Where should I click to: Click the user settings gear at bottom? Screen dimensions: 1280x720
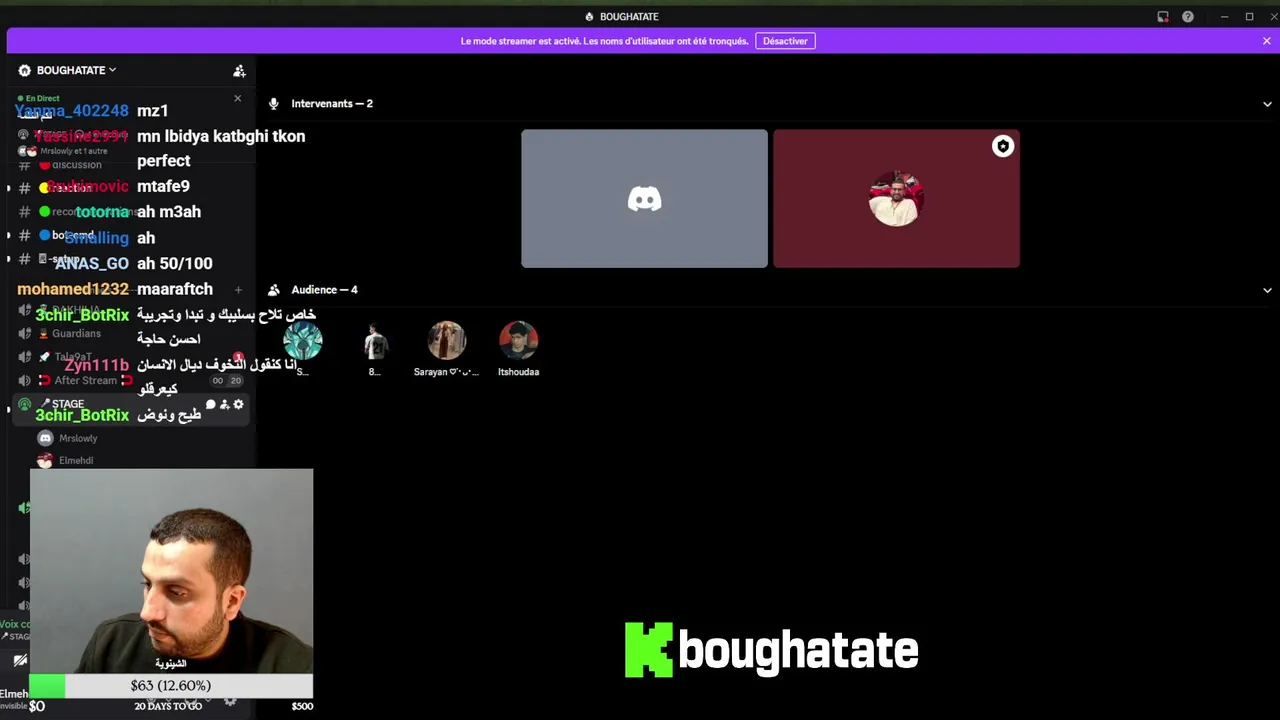point(230,701)
